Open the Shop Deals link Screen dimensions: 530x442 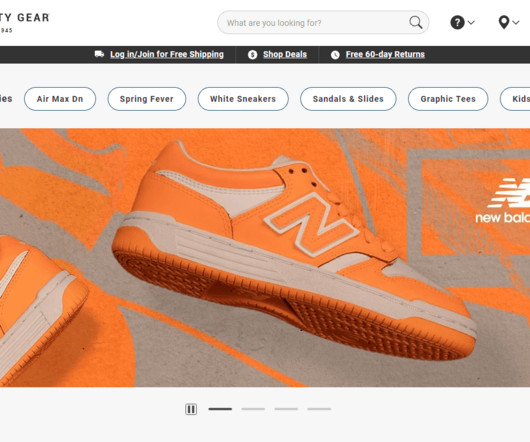pos(285,54)
